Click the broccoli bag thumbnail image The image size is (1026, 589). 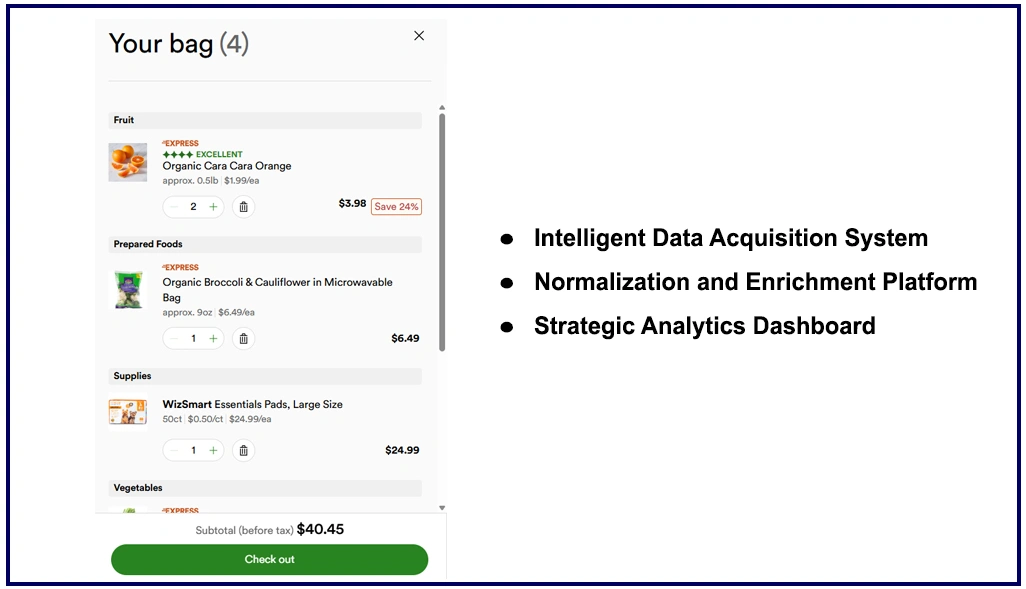pyautogui.click(x=128, y=290)
